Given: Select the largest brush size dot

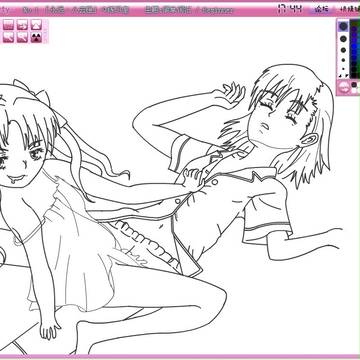Looking at the screenshot, I should pos(343,26).
